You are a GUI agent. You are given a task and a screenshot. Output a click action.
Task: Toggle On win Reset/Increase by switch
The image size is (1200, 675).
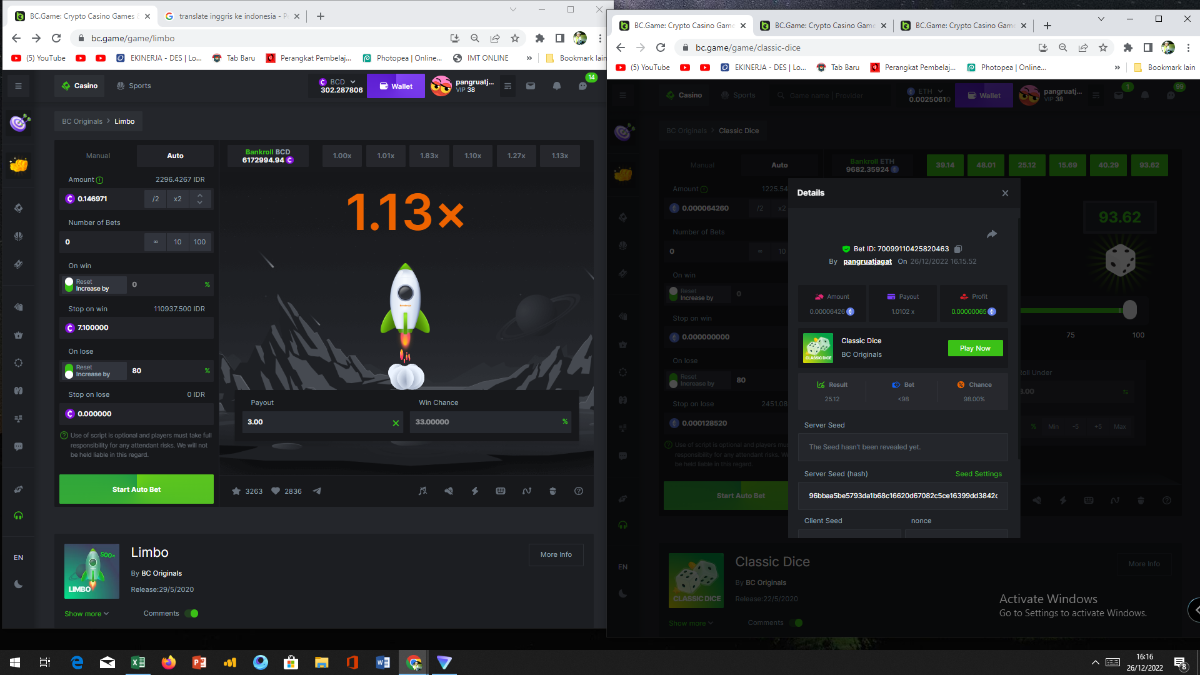click(70, 285)
